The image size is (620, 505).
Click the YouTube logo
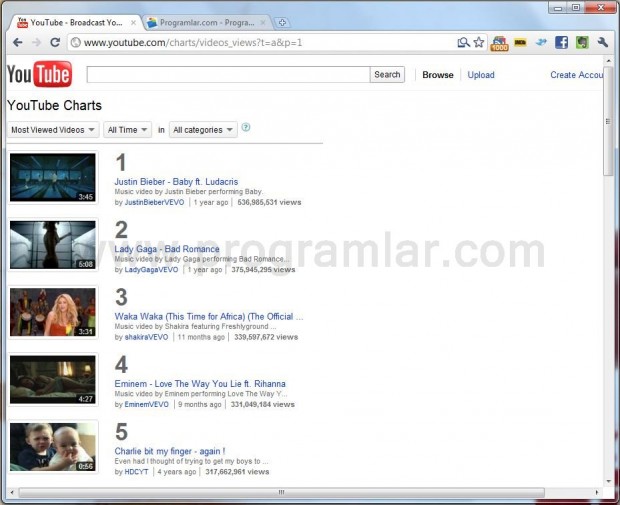40,74
